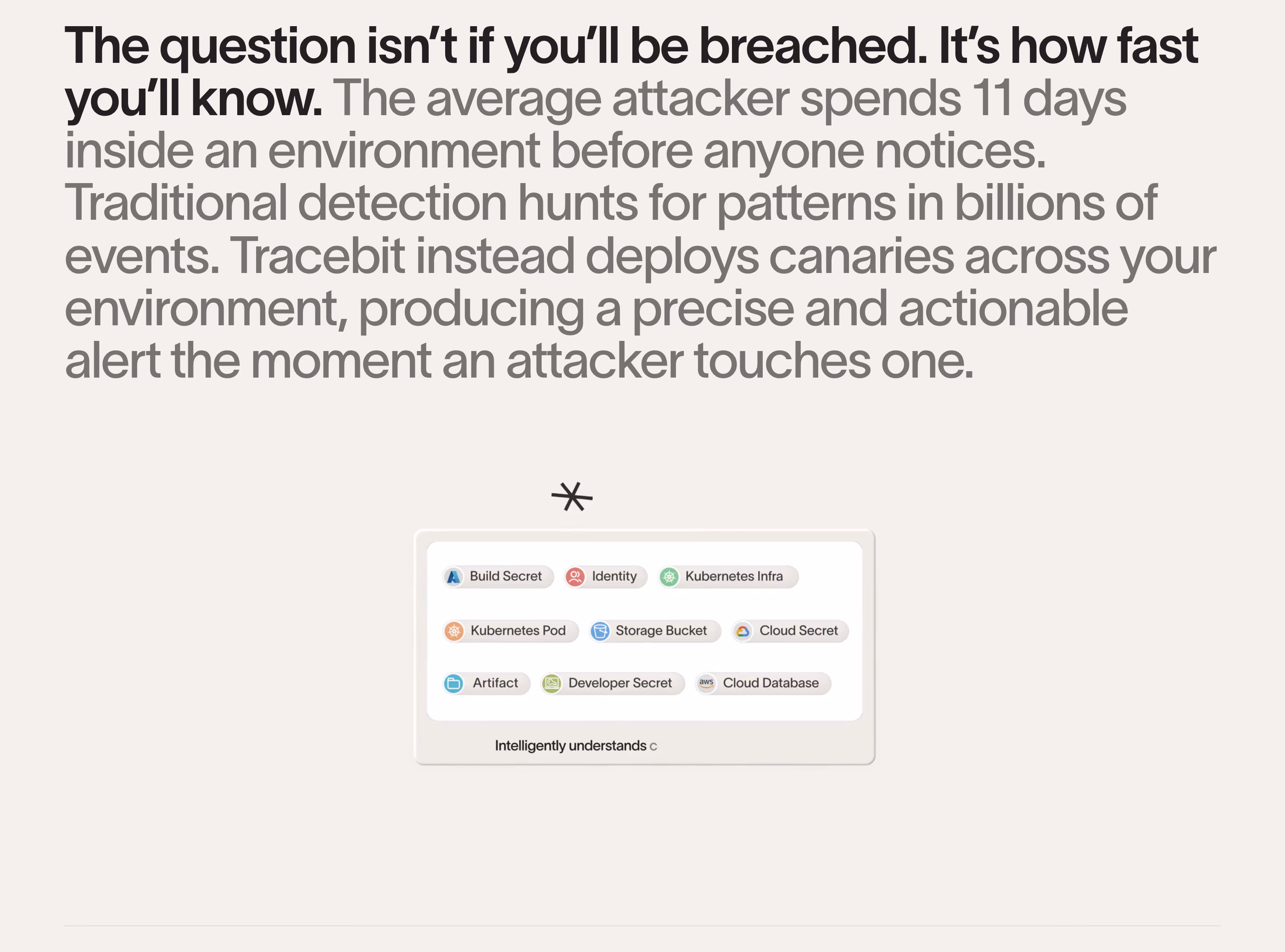Select the Build Secret chip label
The height and width of the screenshot is (952, 1285).
506,576
